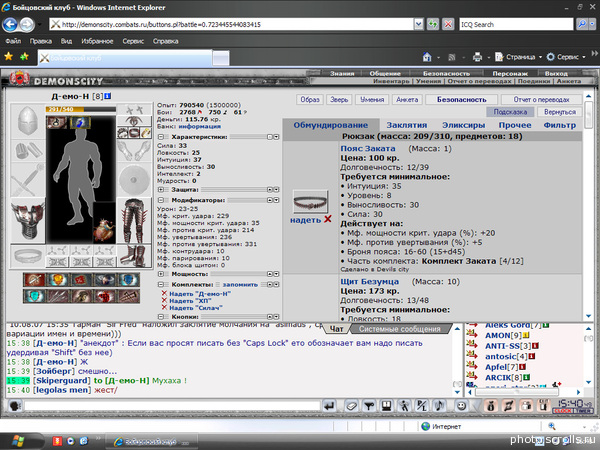Open the Системные сообщения chat tab
The image size is (600, 450).
(399, 329)
